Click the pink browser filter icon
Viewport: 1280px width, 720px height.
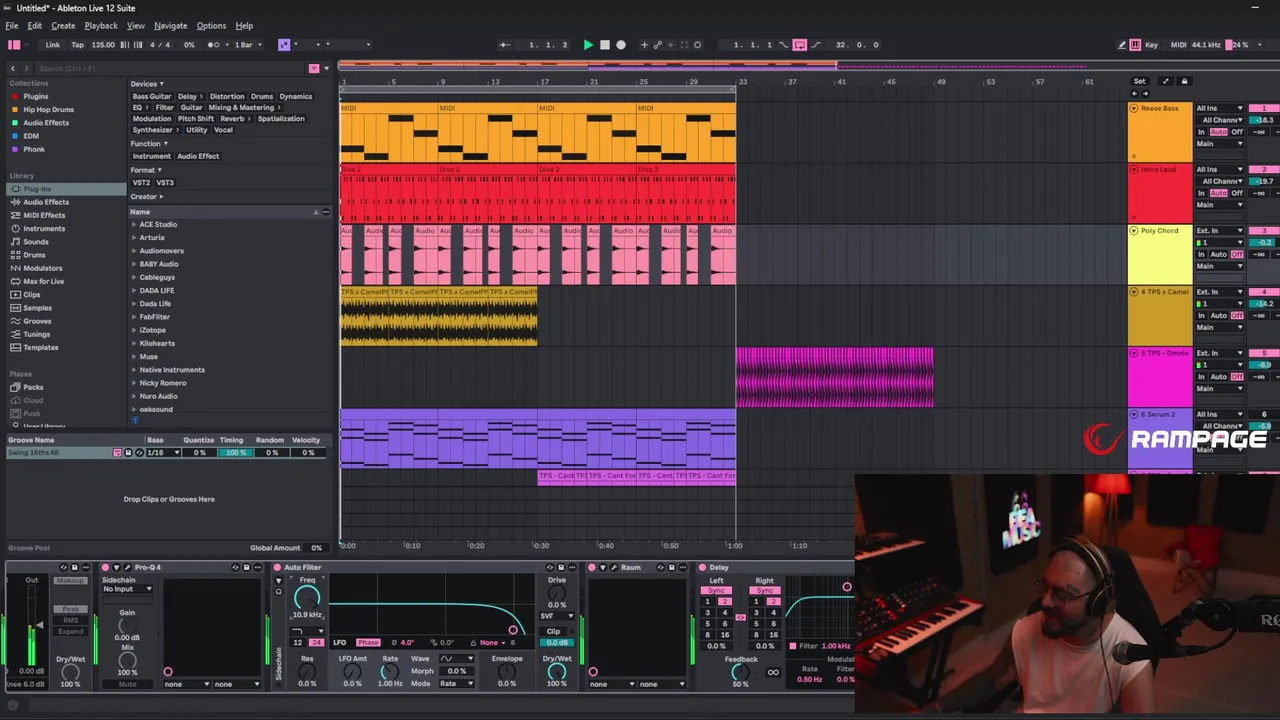pyautogui.click(x=314, y=68)
